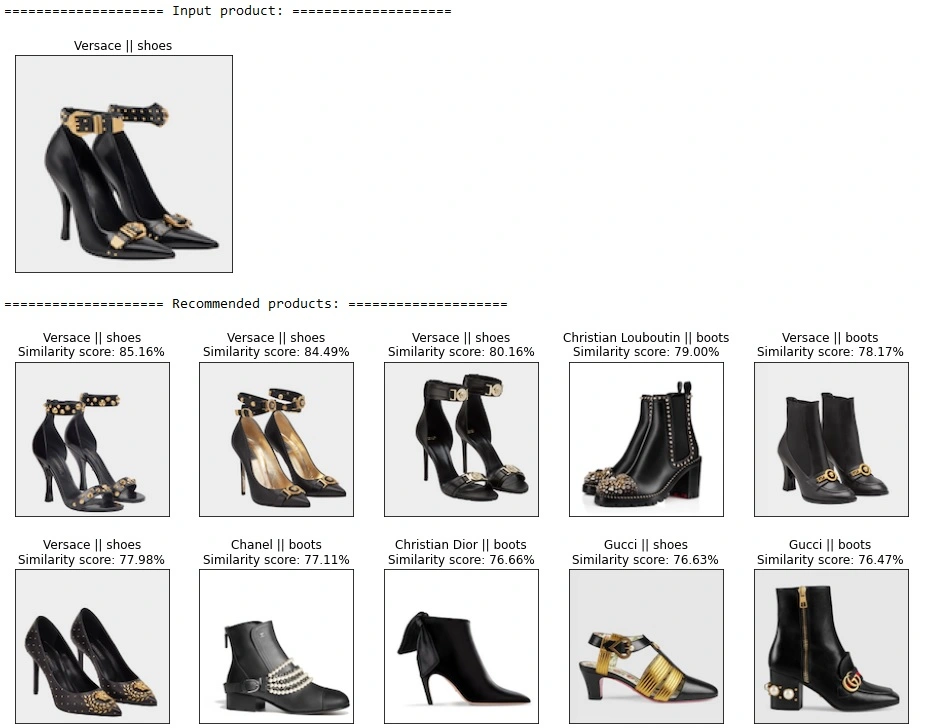This screenshot has height=728, width=926.
Task: Select the 'Chanel || boots' title label
Action: [x=276, y=545]
